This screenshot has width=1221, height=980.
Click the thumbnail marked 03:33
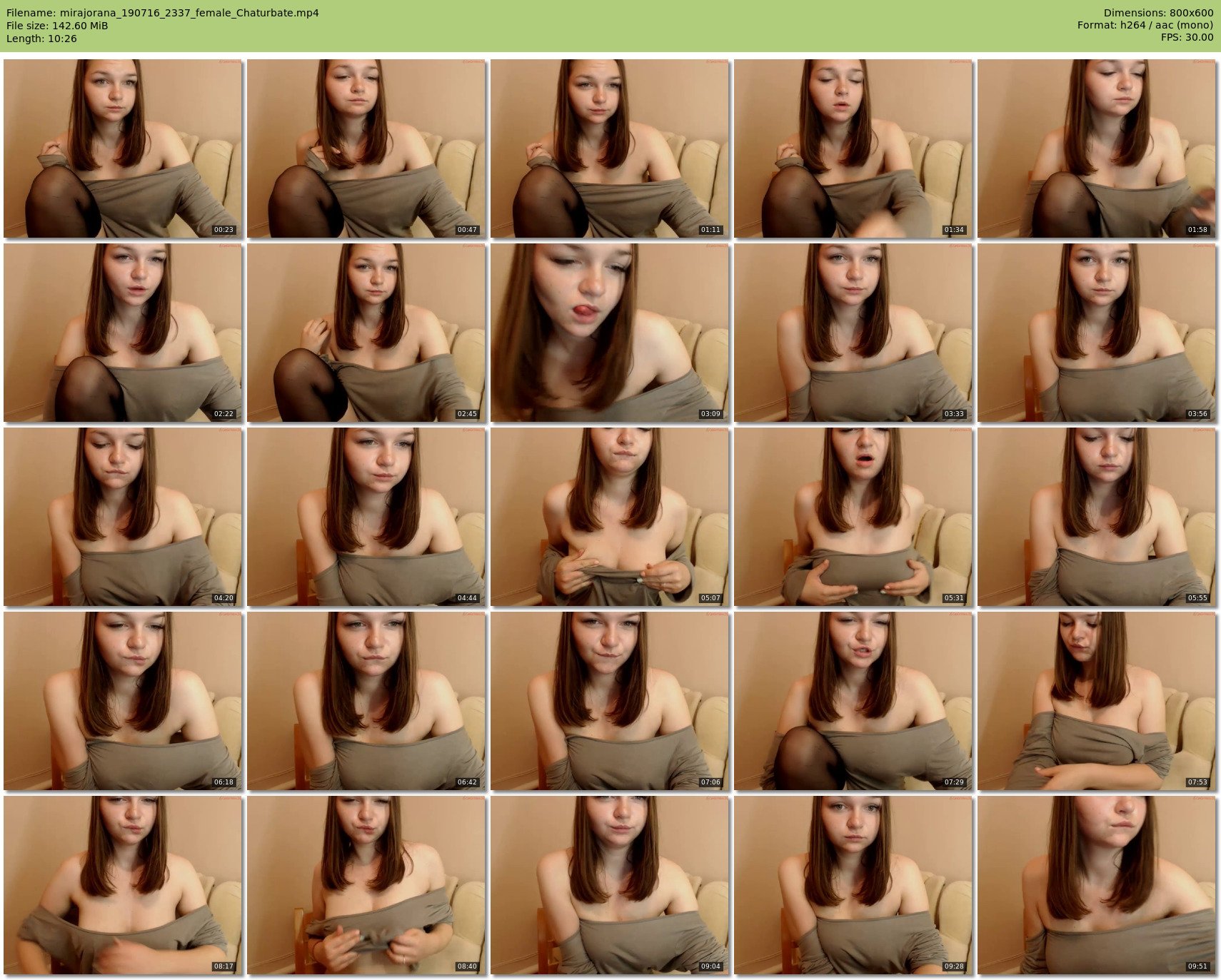(x=853, y=333)
